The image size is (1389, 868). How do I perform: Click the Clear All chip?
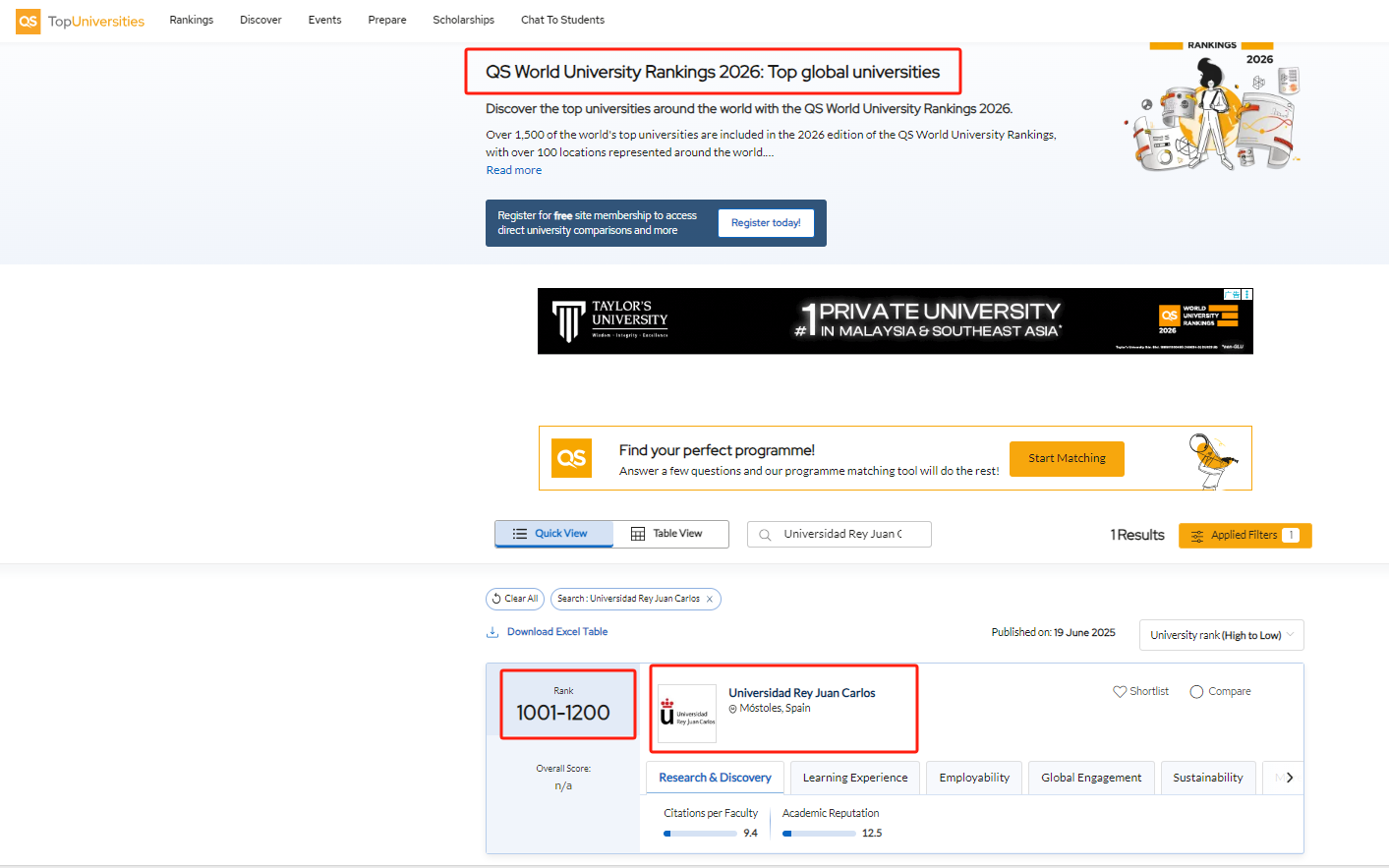tap(515, 599)
